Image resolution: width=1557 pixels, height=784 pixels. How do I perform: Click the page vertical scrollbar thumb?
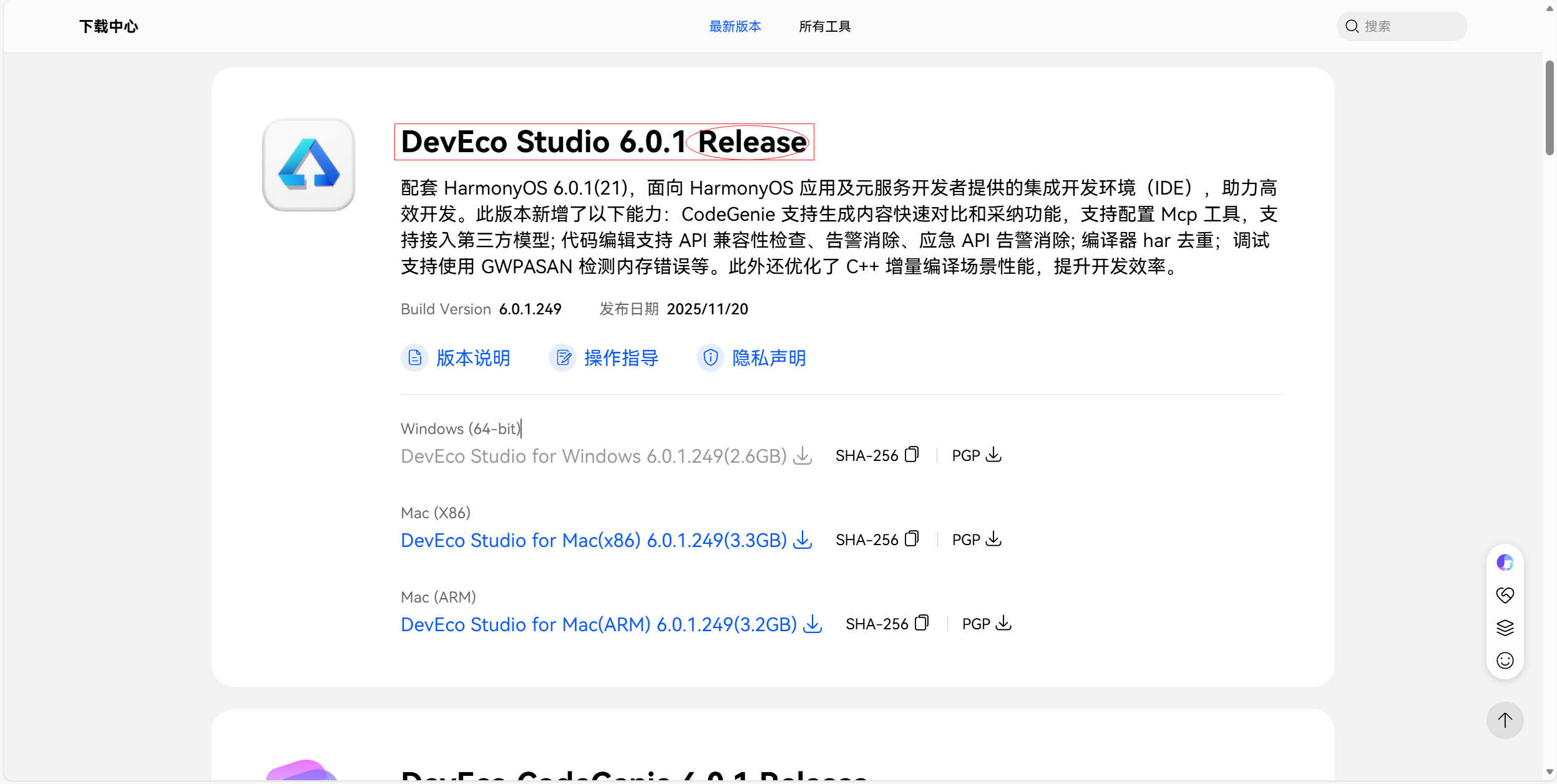(1550, 107)
